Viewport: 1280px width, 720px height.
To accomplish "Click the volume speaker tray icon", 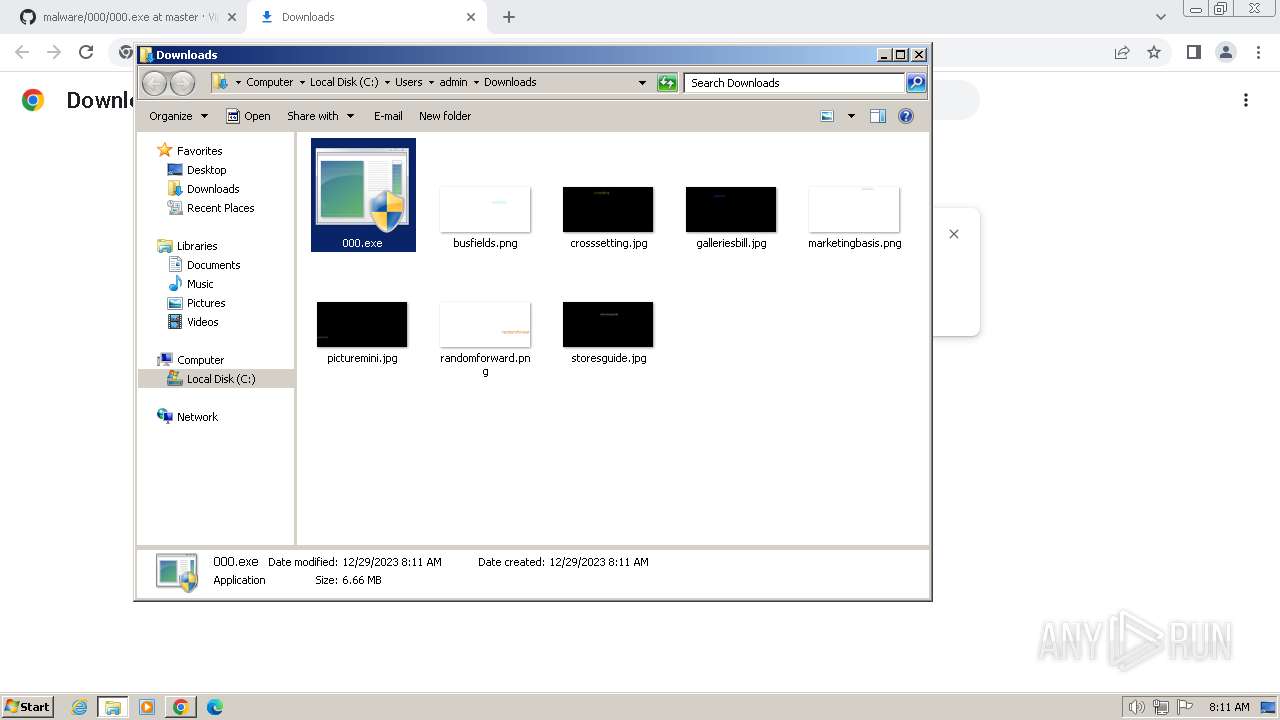I will 1137,707.
